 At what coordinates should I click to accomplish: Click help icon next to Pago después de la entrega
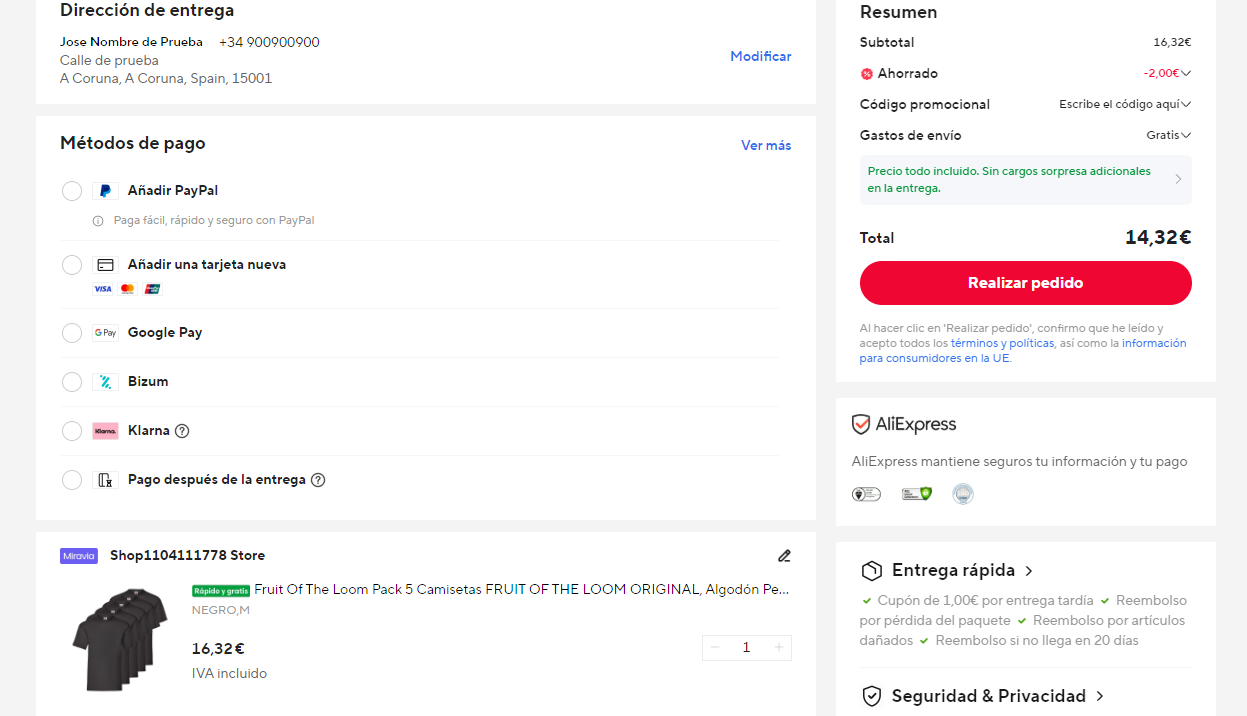(x=318, y=480)
